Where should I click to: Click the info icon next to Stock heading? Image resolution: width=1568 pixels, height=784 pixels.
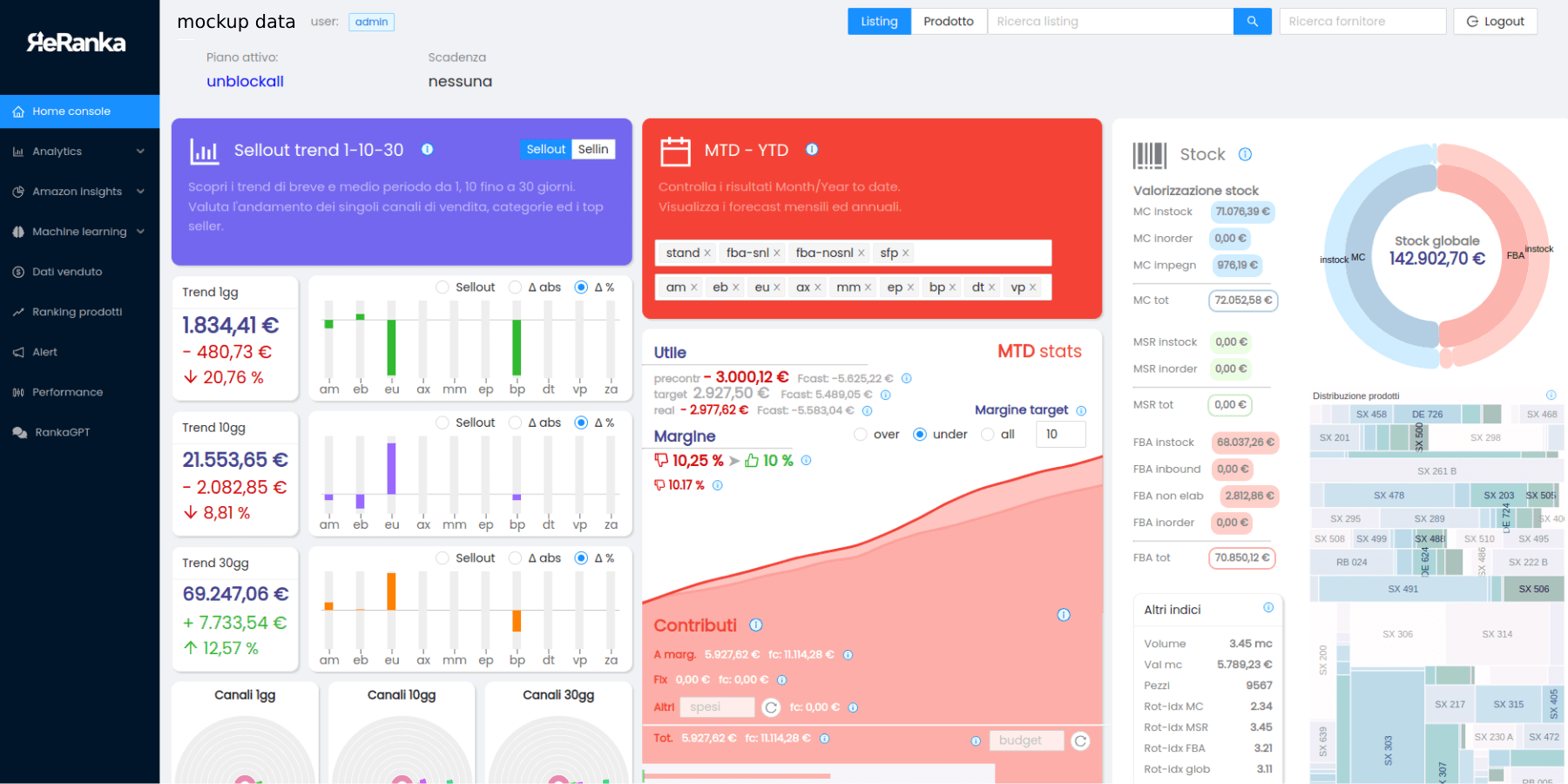(1245, 154)
